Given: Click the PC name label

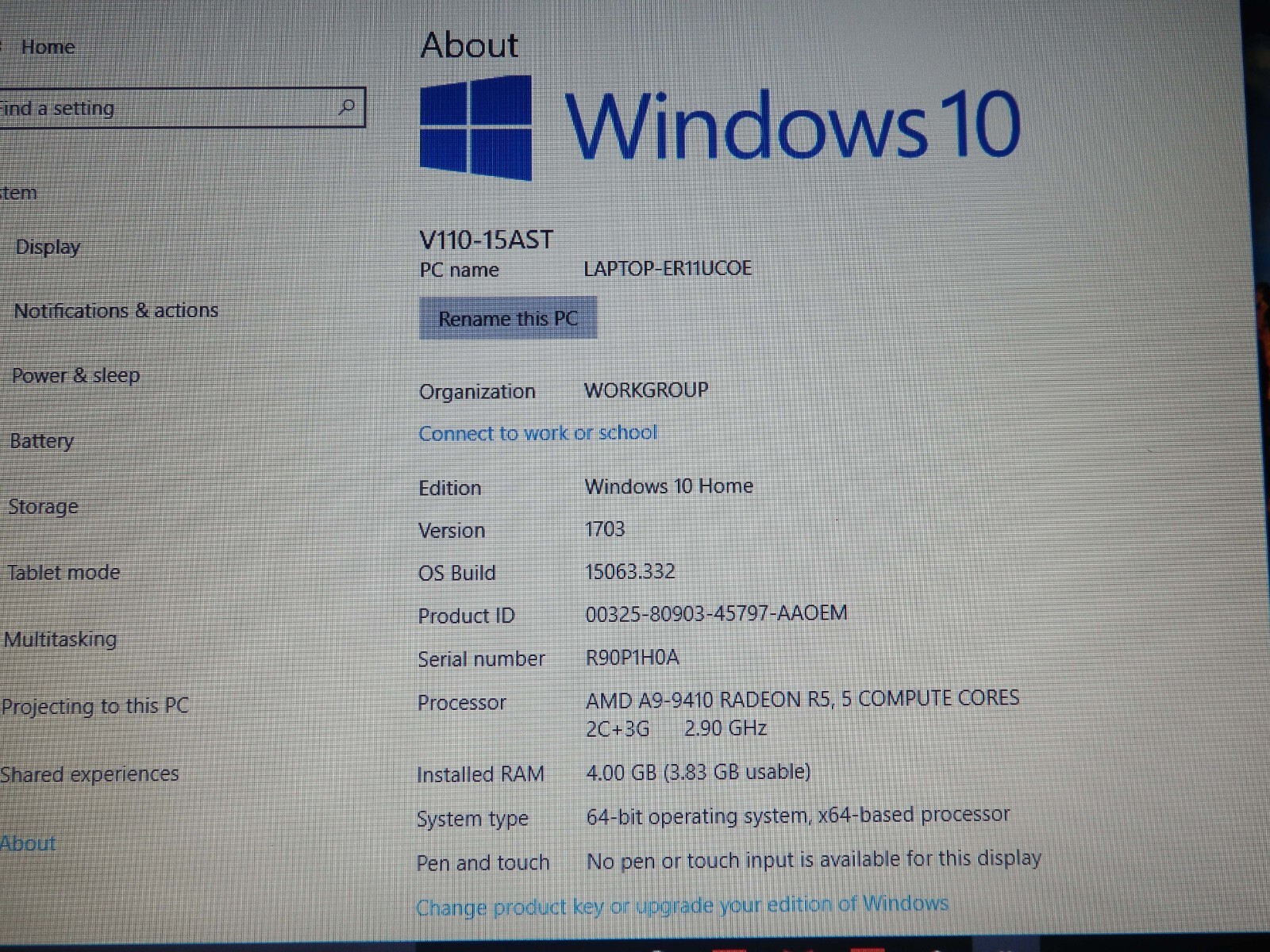Looking at the screenshot, I should 459,270.
